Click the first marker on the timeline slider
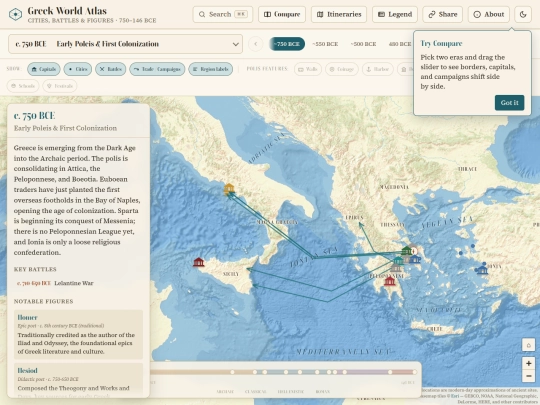 pos(232,372)
